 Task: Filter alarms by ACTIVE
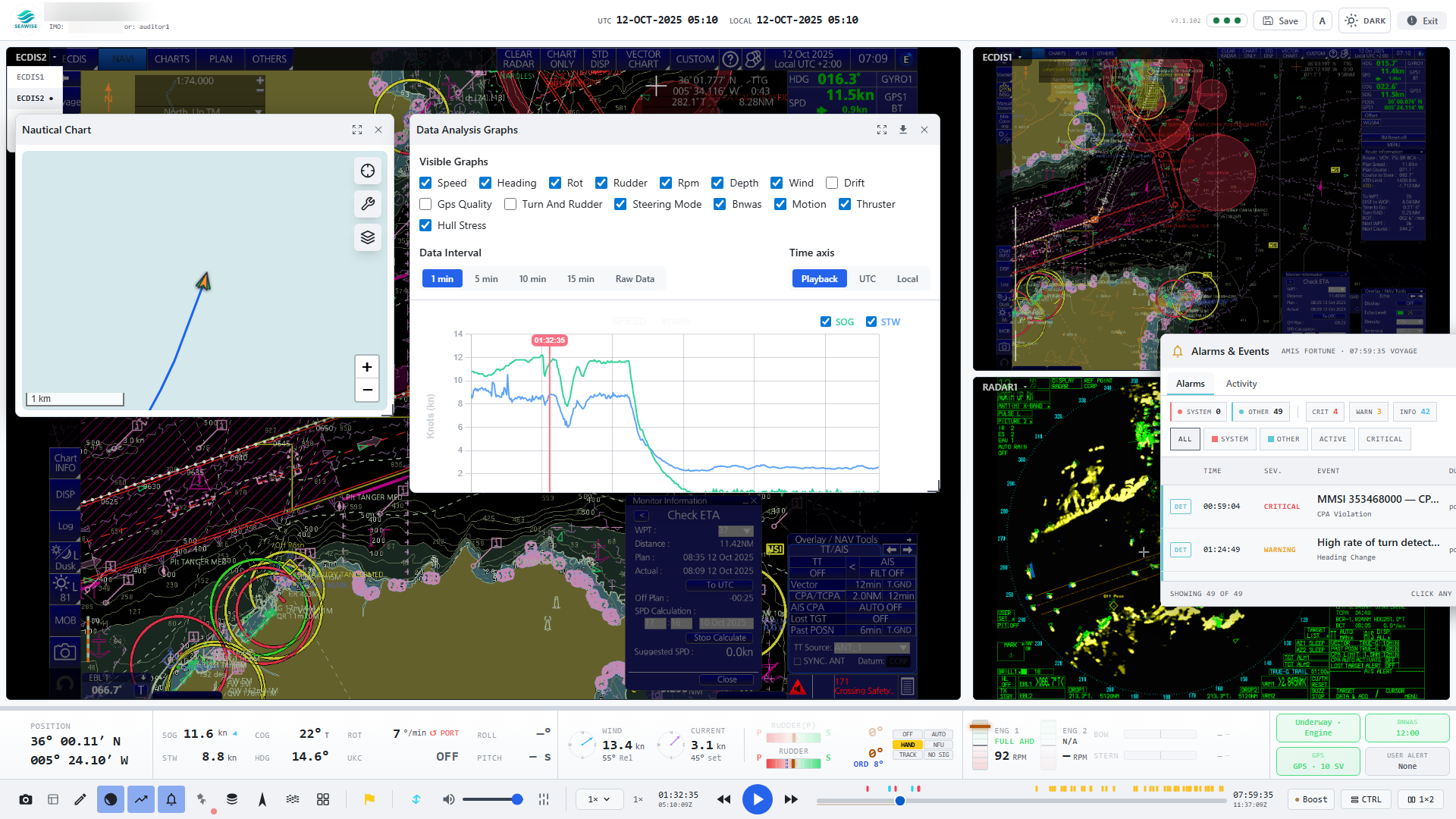coord(1332,439)
